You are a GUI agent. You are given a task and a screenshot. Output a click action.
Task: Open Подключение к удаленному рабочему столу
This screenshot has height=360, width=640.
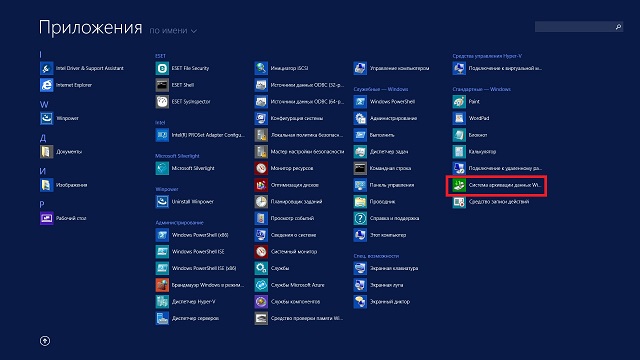tap(498, 168)
